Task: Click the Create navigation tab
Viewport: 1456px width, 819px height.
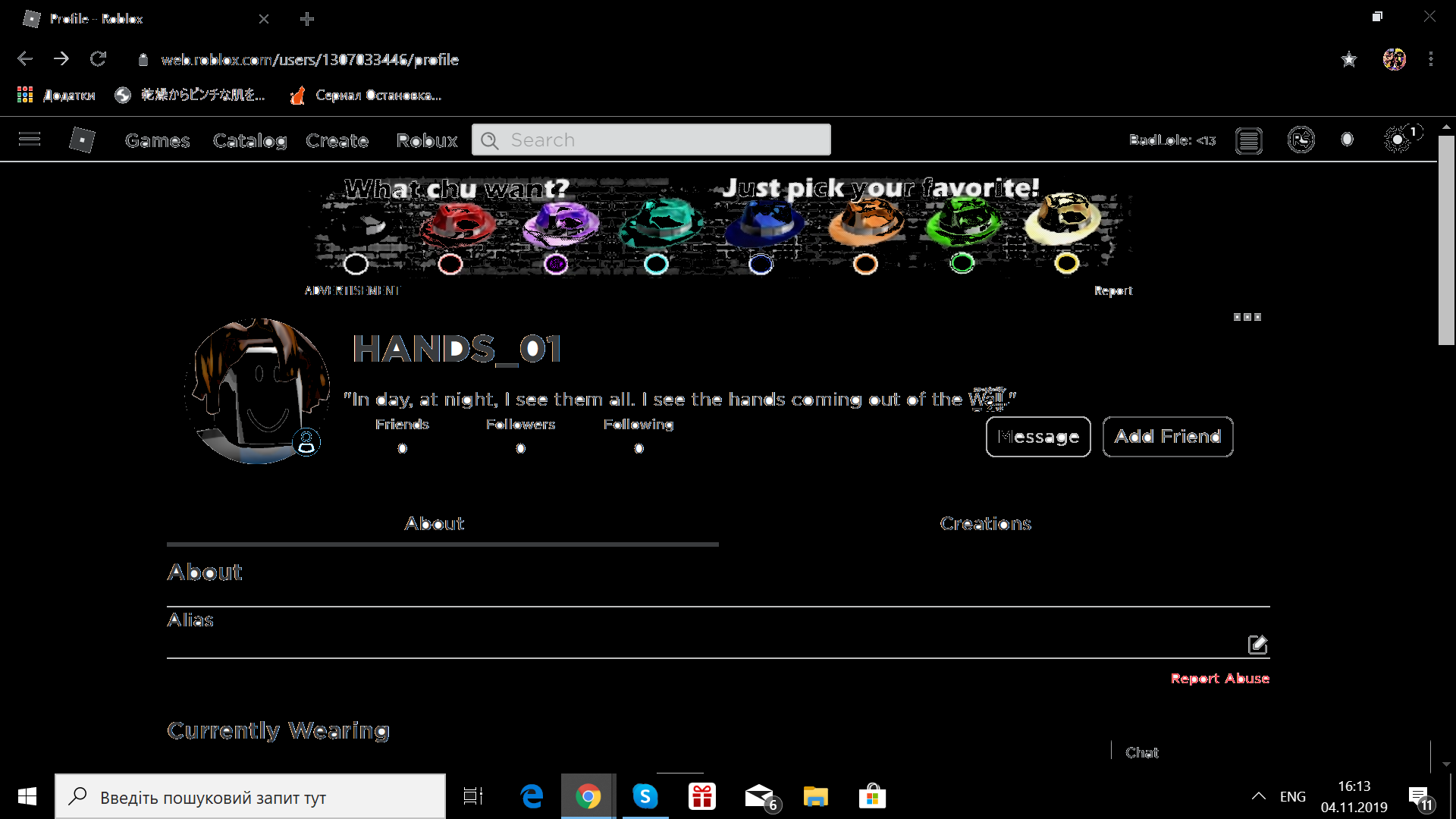Action: [337, 140]
